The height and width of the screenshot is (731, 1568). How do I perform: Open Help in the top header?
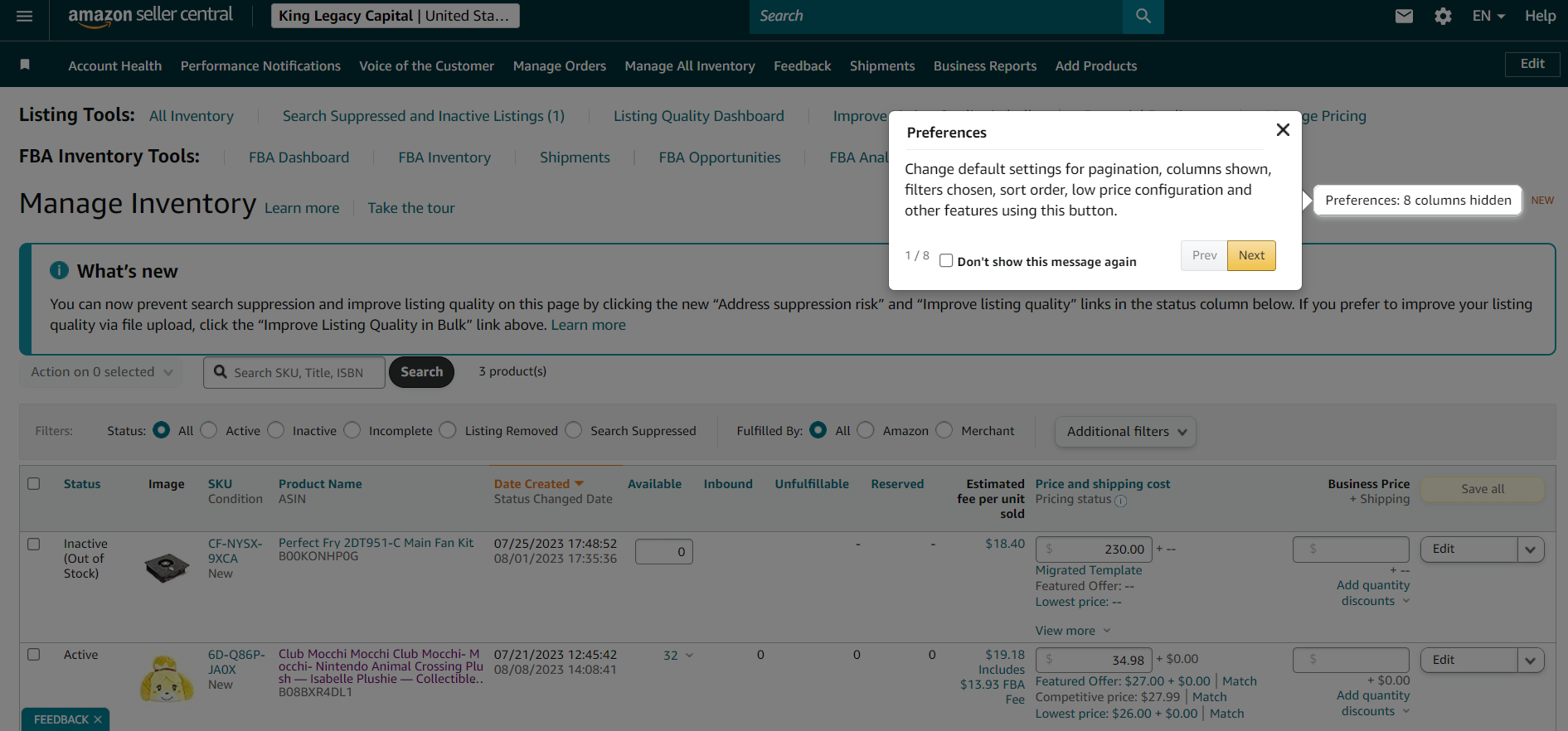[x=1540, y=16]
